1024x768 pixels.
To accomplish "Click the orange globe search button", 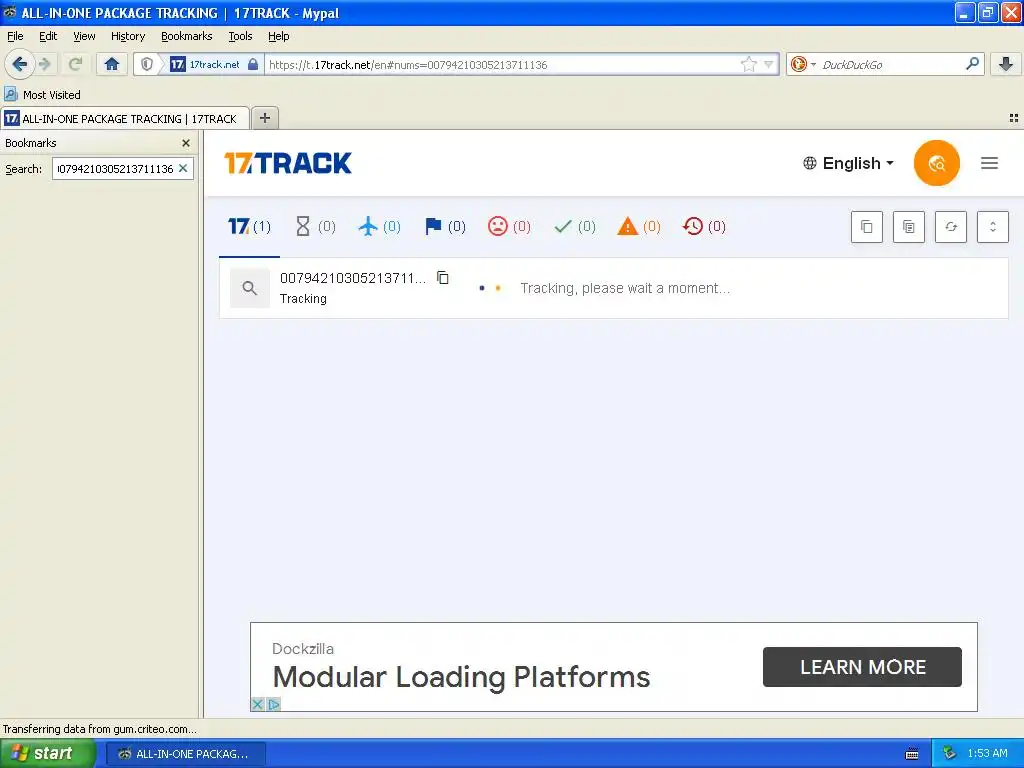I will point(936,163).
